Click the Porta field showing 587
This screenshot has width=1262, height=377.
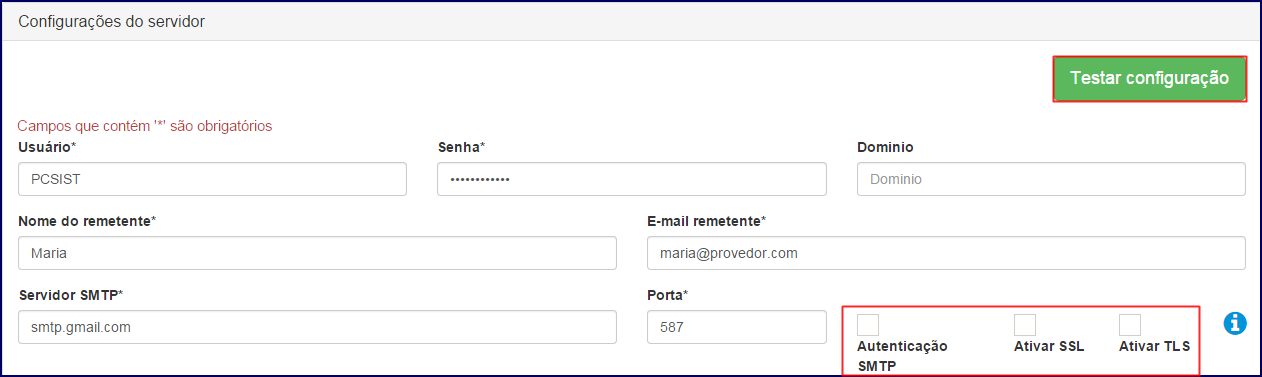click(x=737, y=327)
